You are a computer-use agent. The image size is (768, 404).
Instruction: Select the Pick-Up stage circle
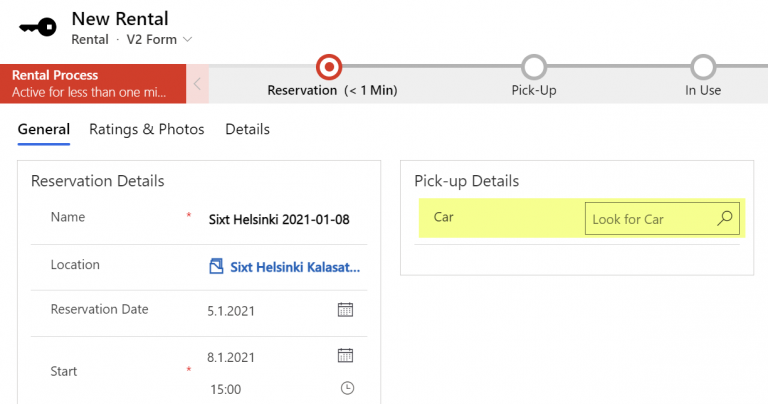point(534,67)
